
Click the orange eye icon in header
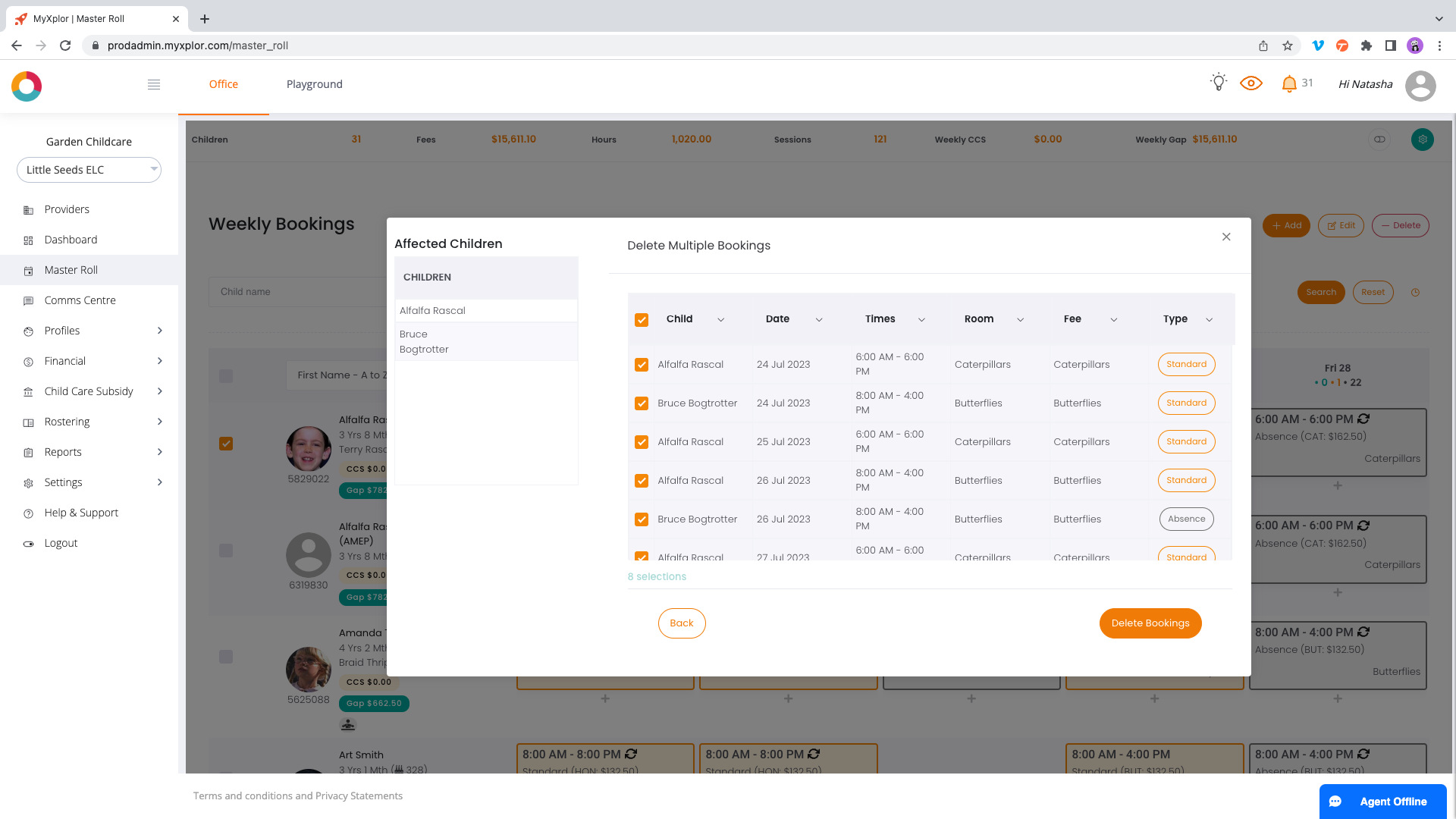(1250, 83)
